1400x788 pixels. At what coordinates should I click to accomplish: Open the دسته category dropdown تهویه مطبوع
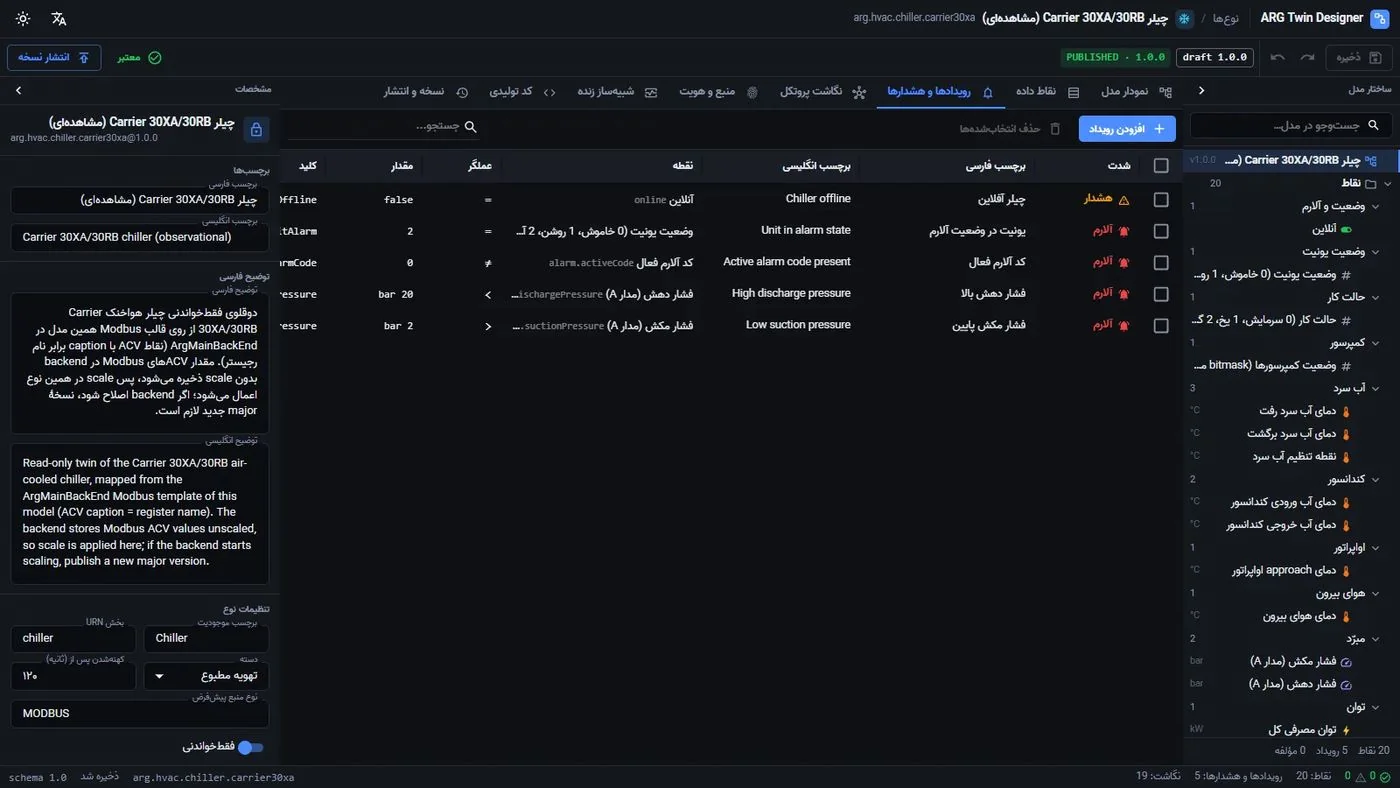(x=206, y=676)
